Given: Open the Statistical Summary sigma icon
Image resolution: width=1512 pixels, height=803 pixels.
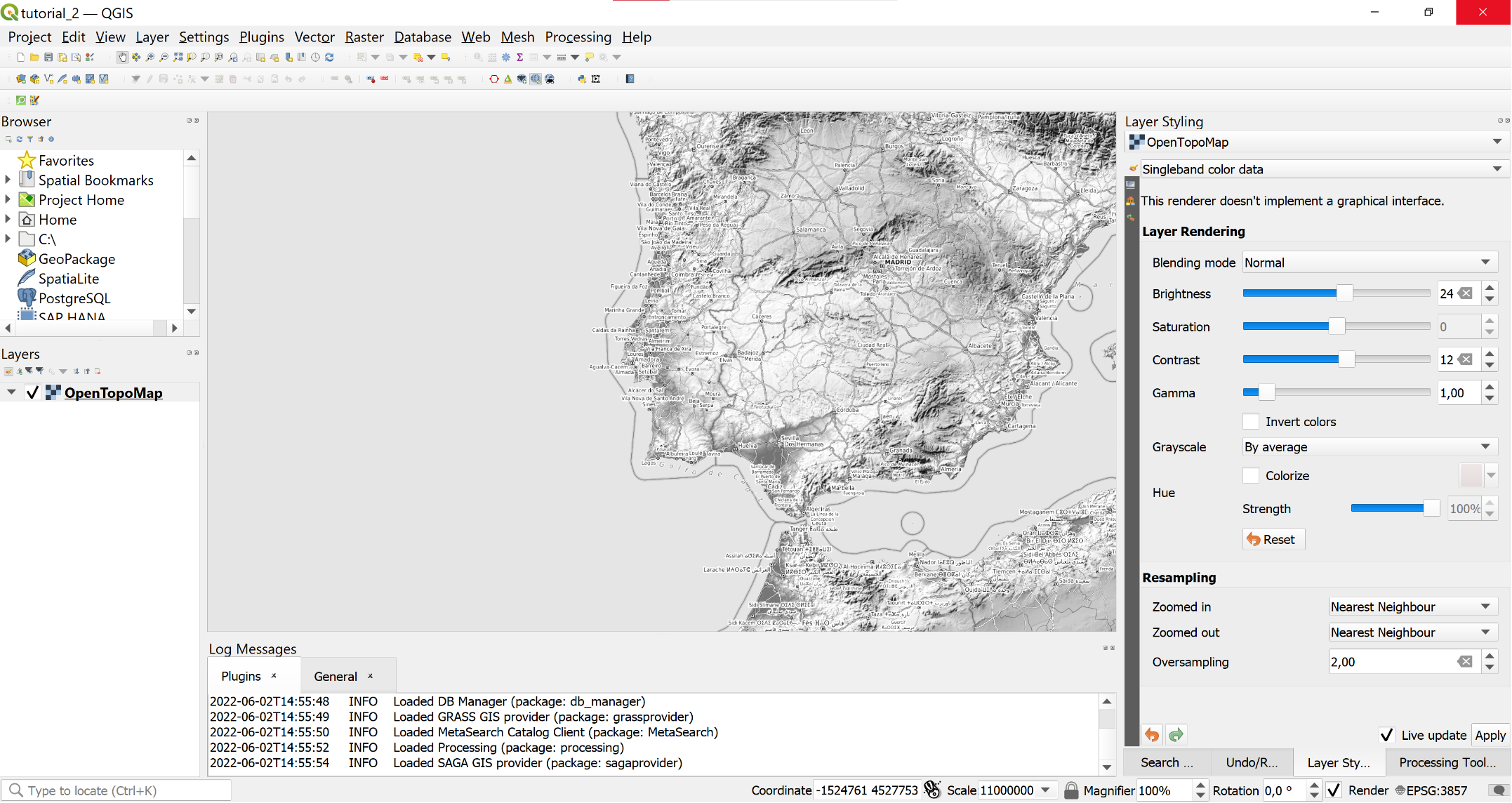Looking at the screenshot, I should pyautogui.click(x=519, y=58).
